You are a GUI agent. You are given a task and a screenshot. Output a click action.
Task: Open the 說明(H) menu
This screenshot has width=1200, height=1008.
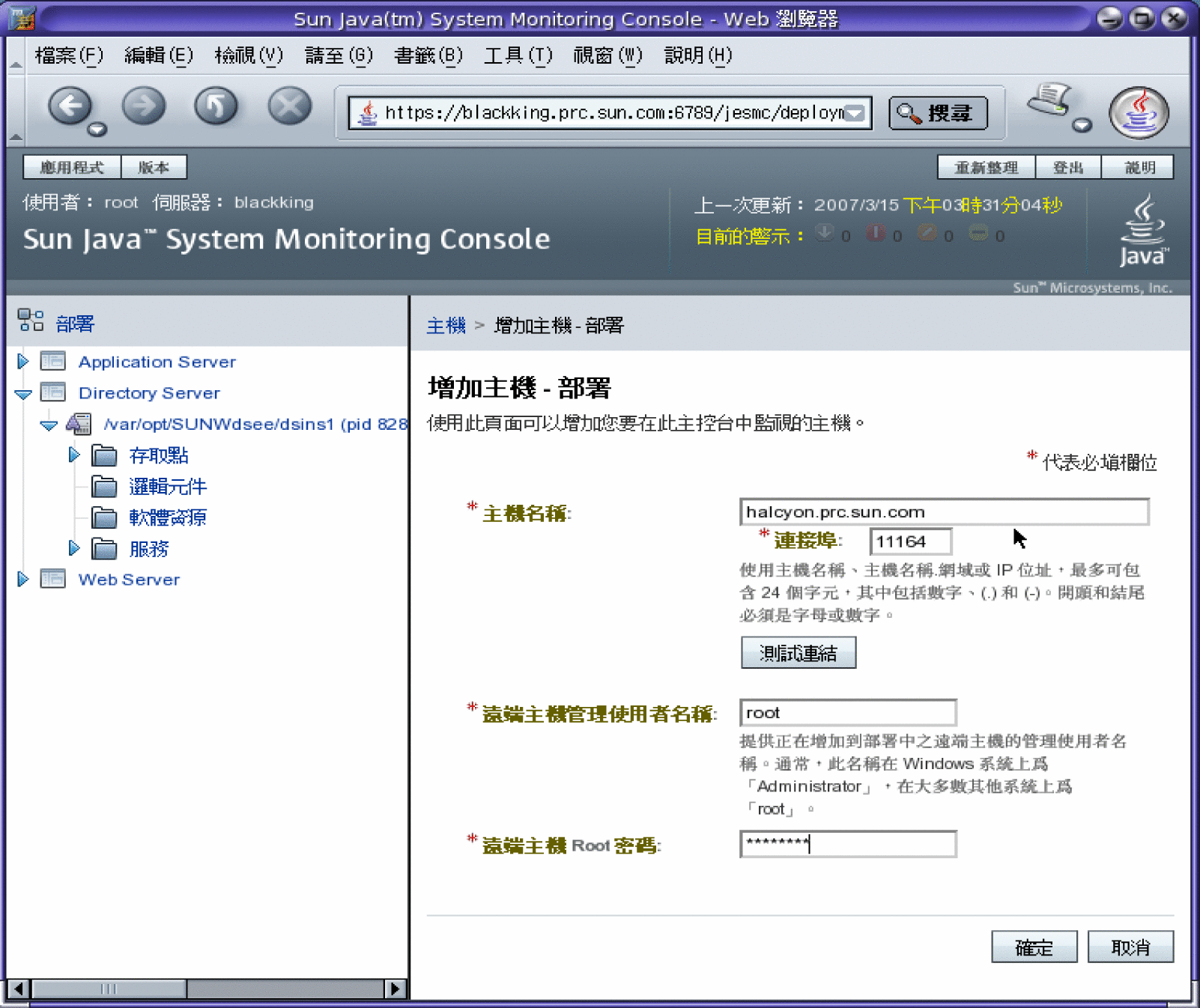pos(698,55)
